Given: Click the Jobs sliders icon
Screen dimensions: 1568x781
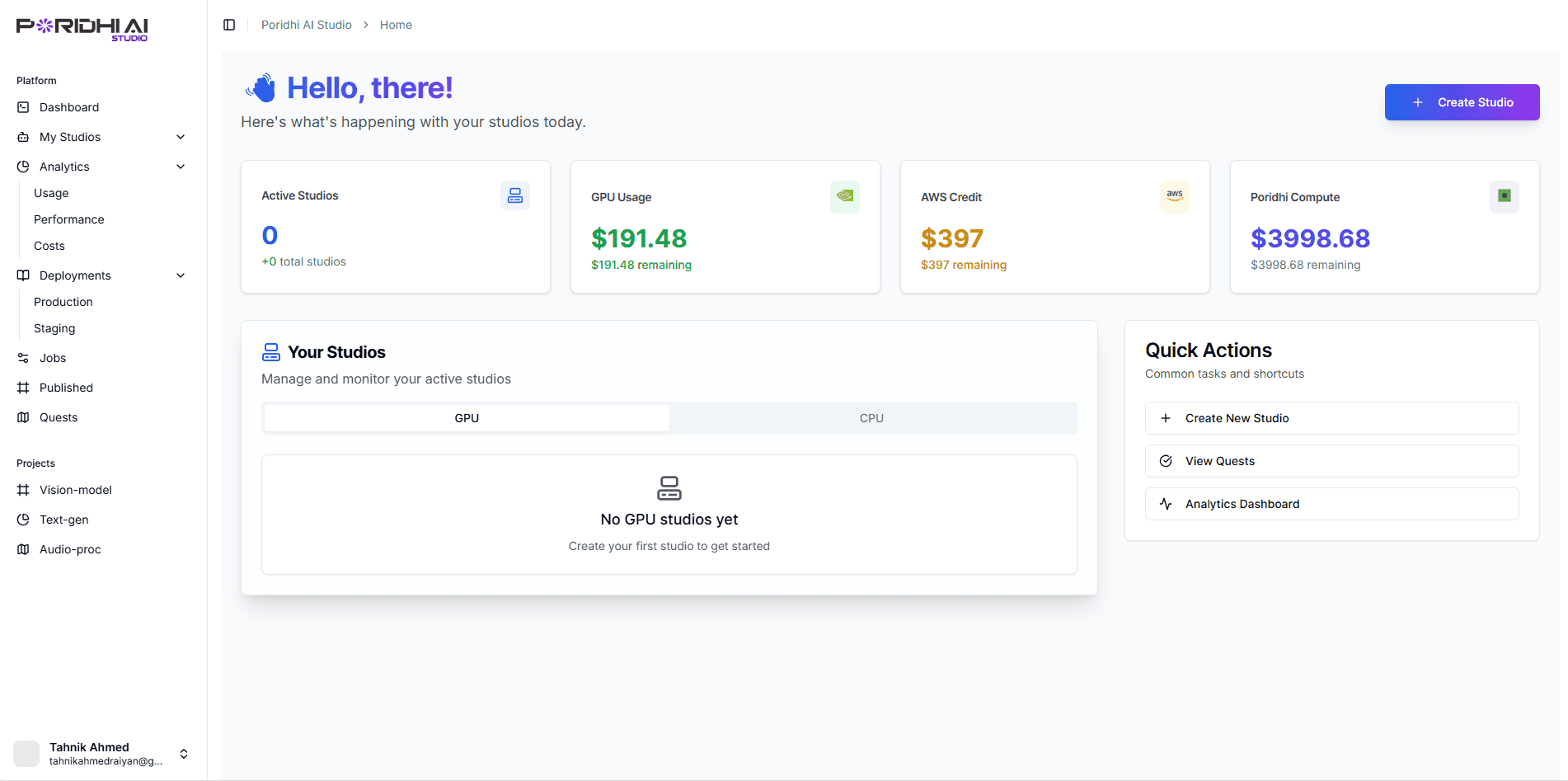Looking at the screenshot, I should pos(23,358).
